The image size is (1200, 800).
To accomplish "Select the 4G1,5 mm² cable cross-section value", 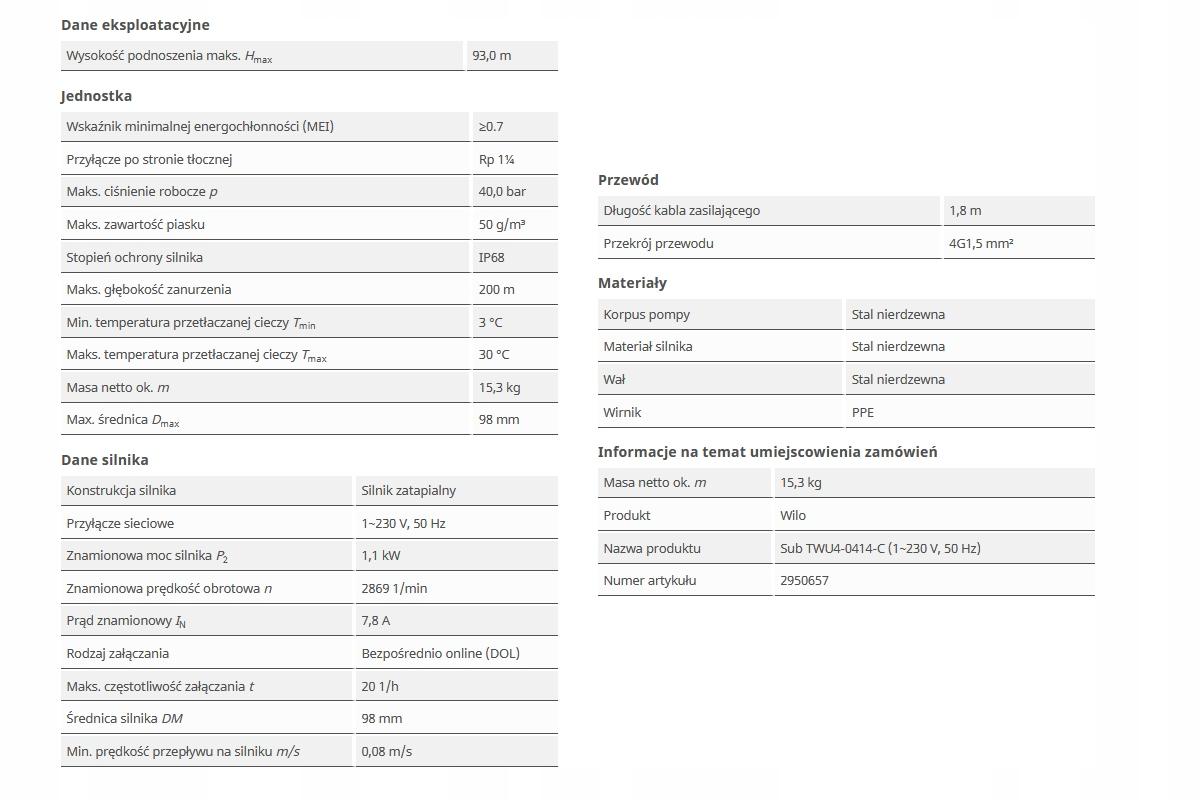I will coord(981,243).
